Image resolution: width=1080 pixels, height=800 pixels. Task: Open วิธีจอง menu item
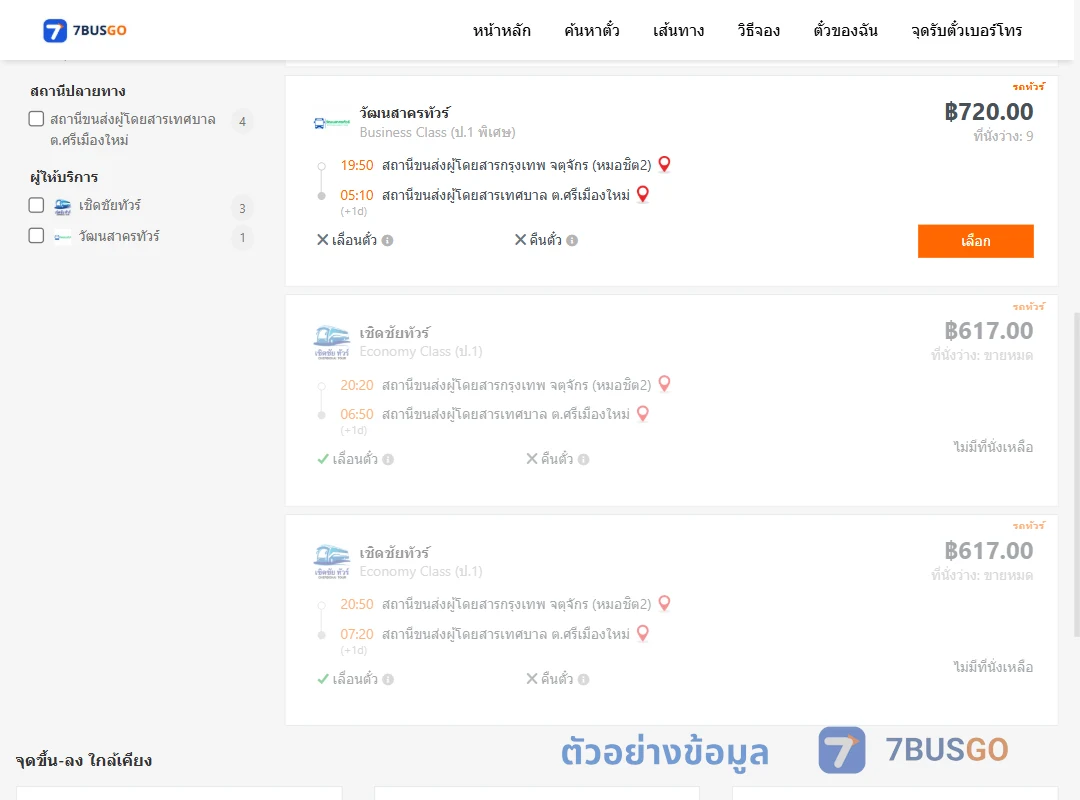click(758, 30)
